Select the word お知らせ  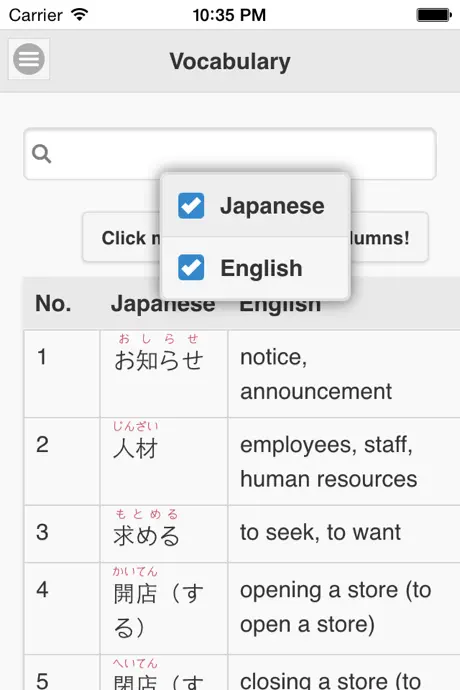(159, 360)
